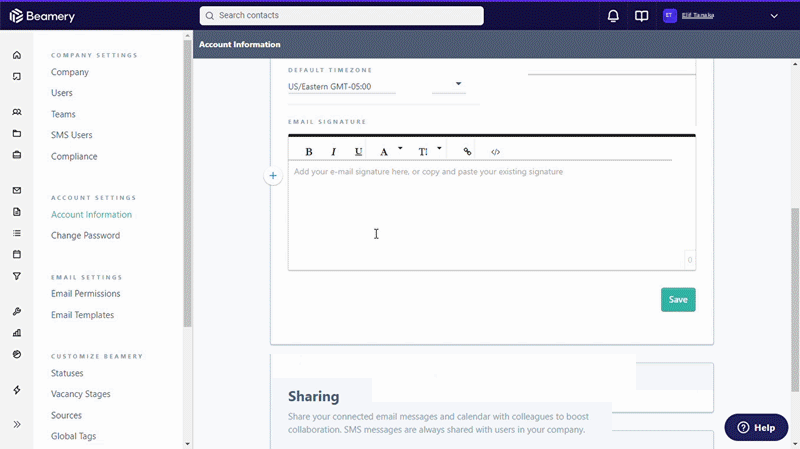Save account information
This screenshot has height=449, width=800.
pos(678,300)
